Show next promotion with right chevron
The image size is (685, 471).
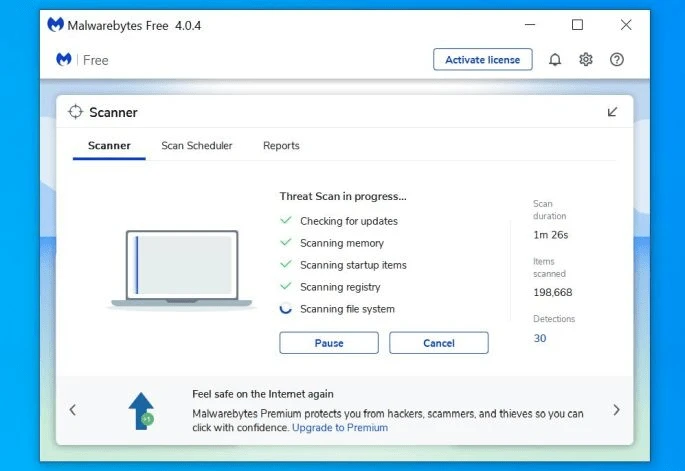pyautogui.click(x=616, y=410)
